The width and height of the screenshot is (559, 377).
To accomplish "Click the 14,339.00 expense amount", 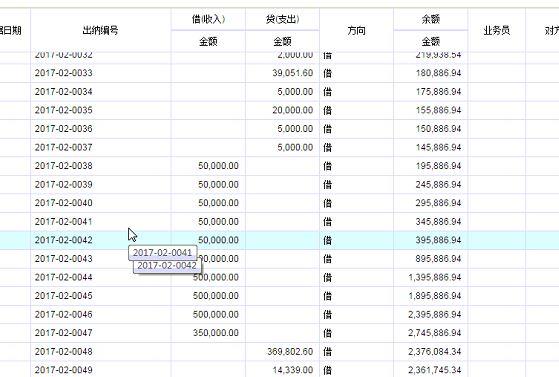I will click(293, 370).
